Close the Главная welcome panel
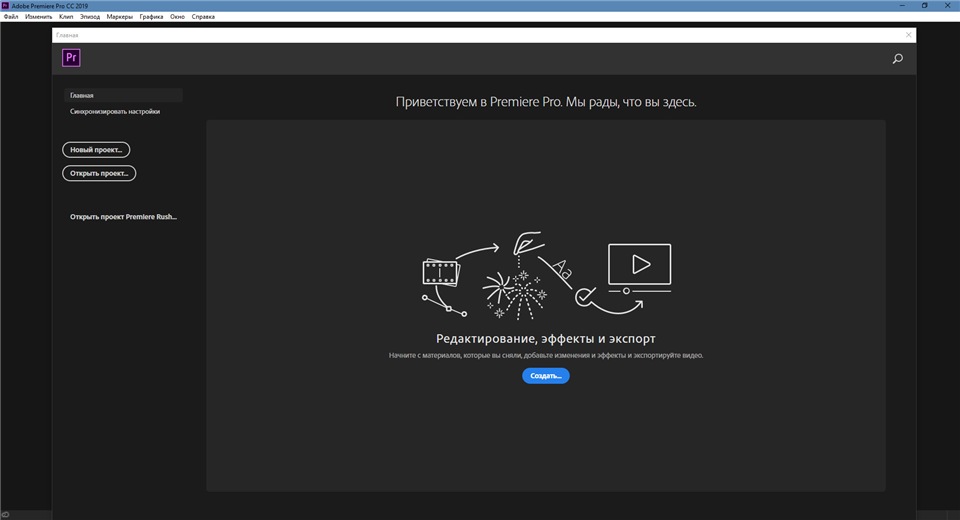The width and height of the screenshot is (960, 520). pos(909,35)
